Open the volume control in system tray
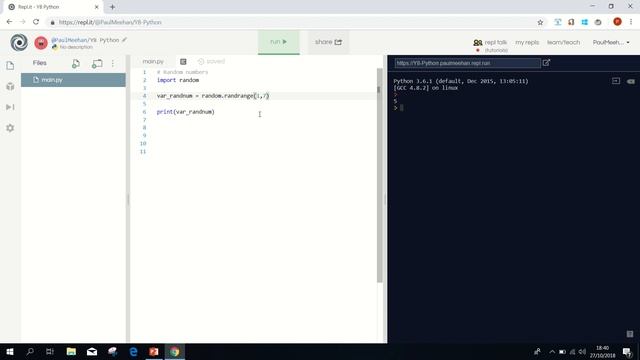The height and width of the screenshot is (360, 640). tap(582, 351)
